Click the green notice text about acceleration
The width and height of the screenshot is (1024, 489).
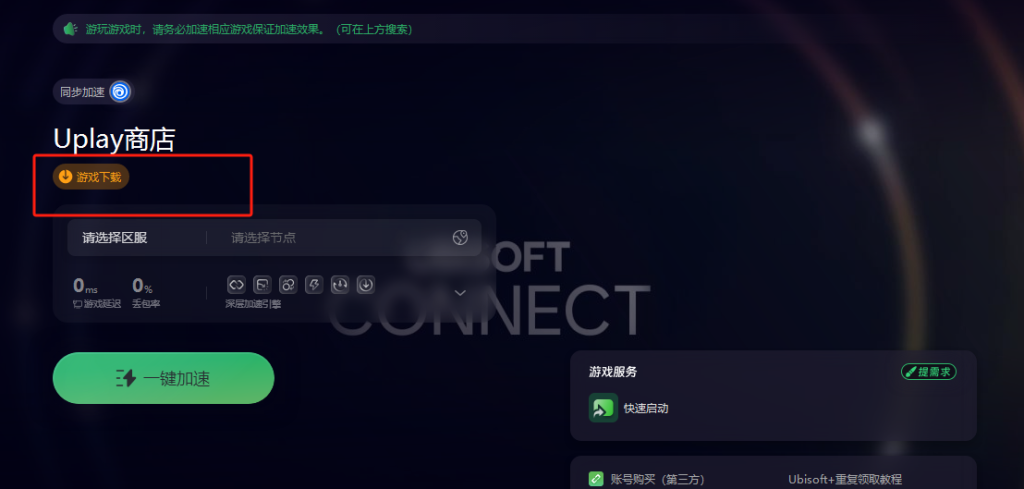point(249,29)
